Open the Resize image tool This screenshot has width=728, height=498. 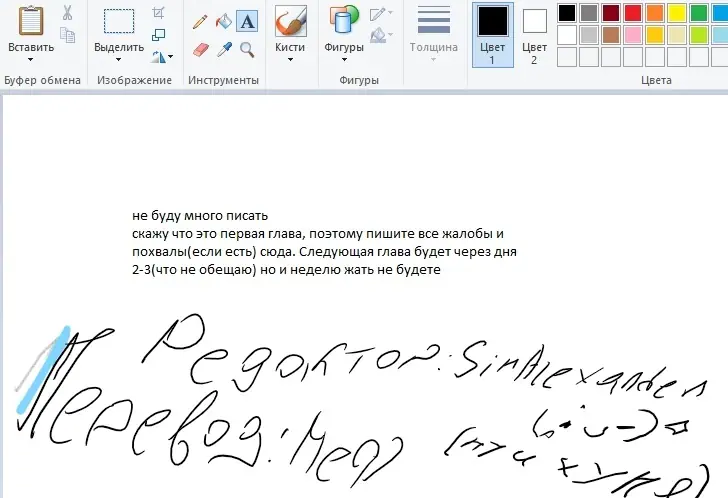click(x=159, y=35)
